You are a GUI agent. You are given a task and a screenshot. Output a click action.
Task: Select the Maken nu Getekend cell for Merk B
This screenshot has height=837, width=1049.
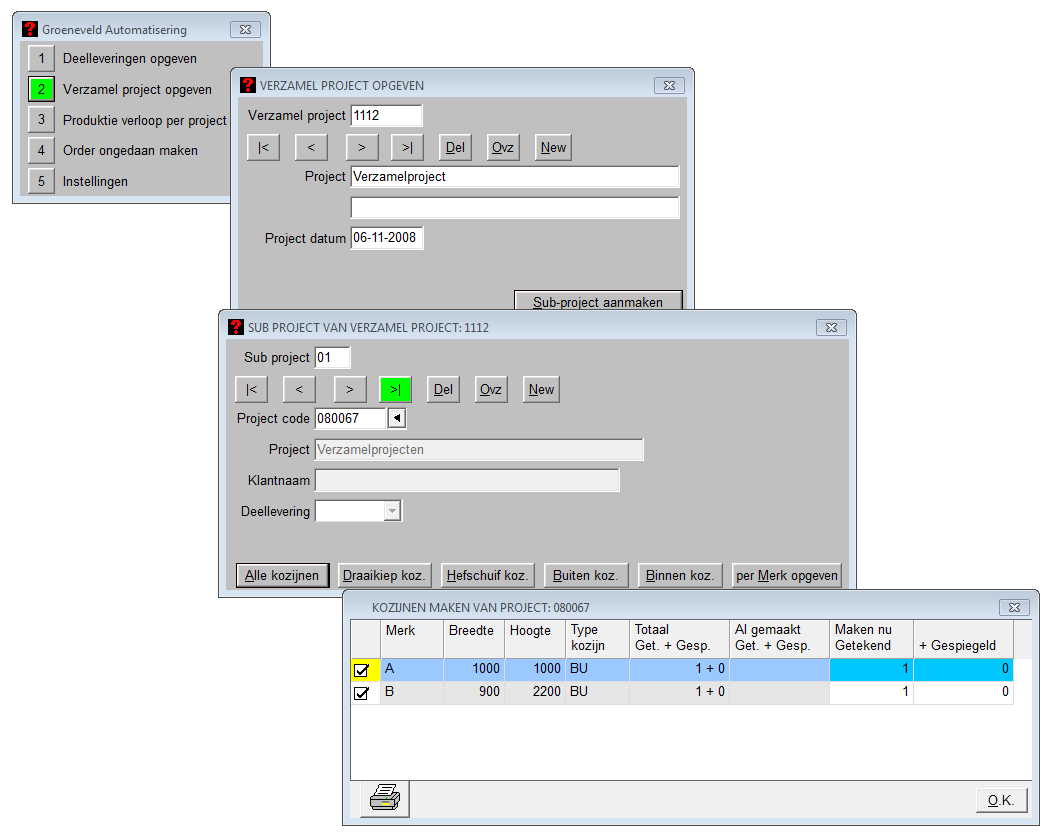coord(871,692)
